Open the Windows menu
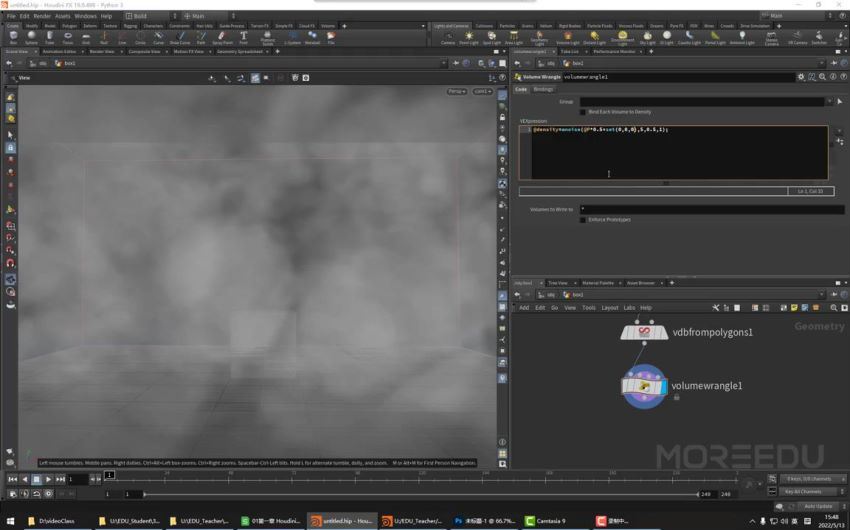Viewport: 850px width, 530px height. pyautogui.click(x=85, y=16)
